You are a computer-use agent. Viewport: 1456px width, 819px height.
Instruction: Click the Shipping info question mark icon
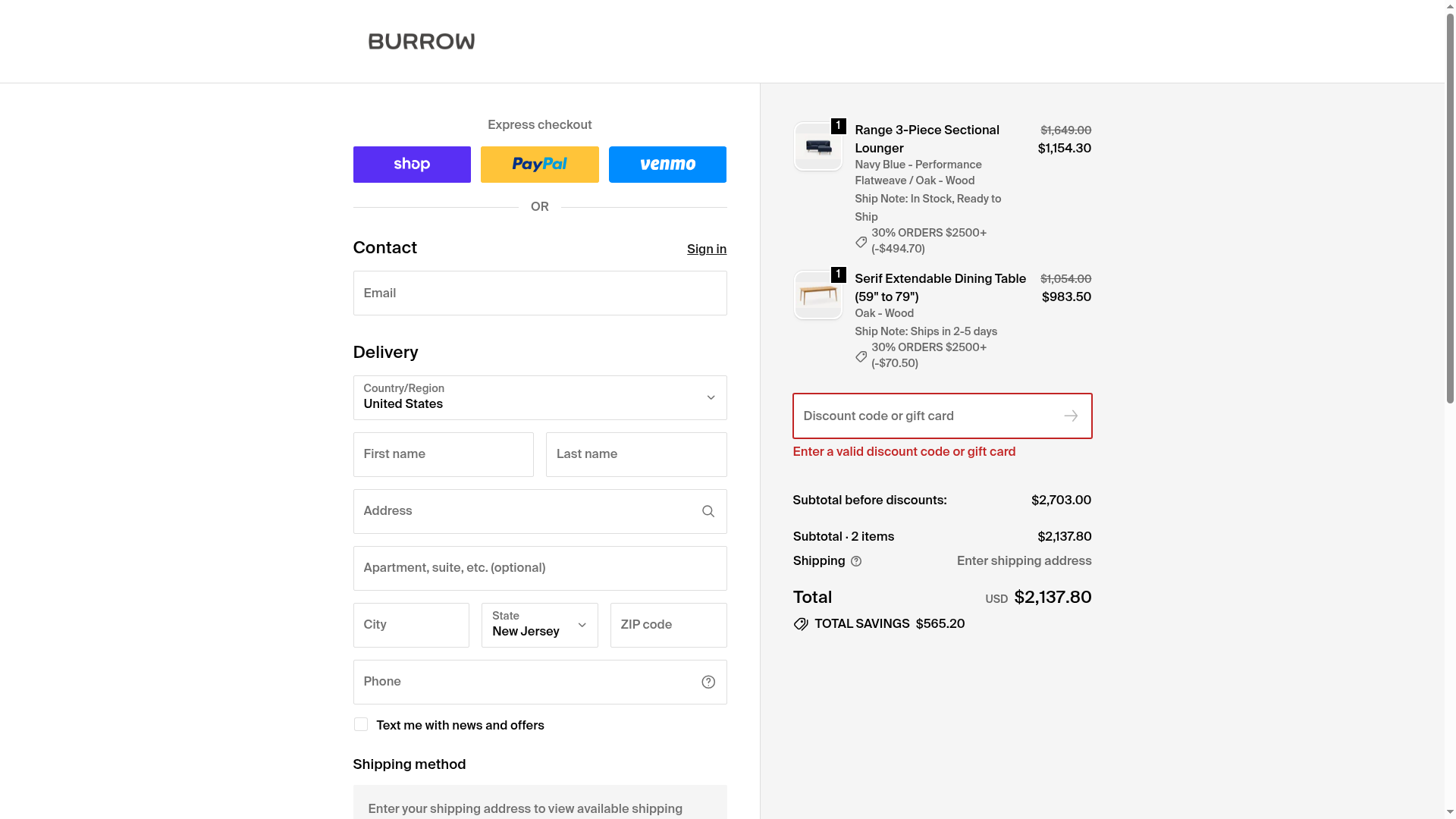[856, 562]
